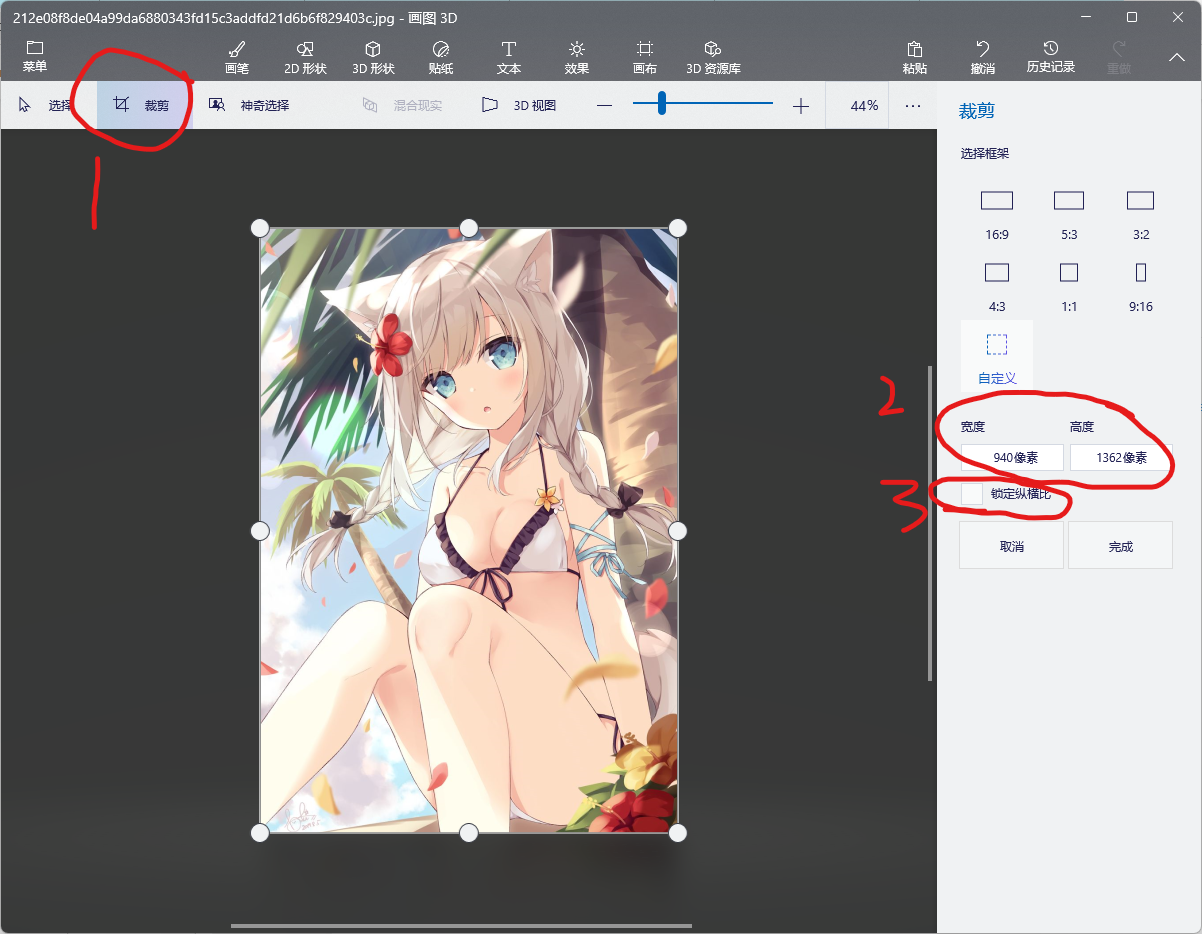Viewport: 1202px width, 934px height.
Task: Zoom in with the plus button
Action: click(x=800, y=106)
